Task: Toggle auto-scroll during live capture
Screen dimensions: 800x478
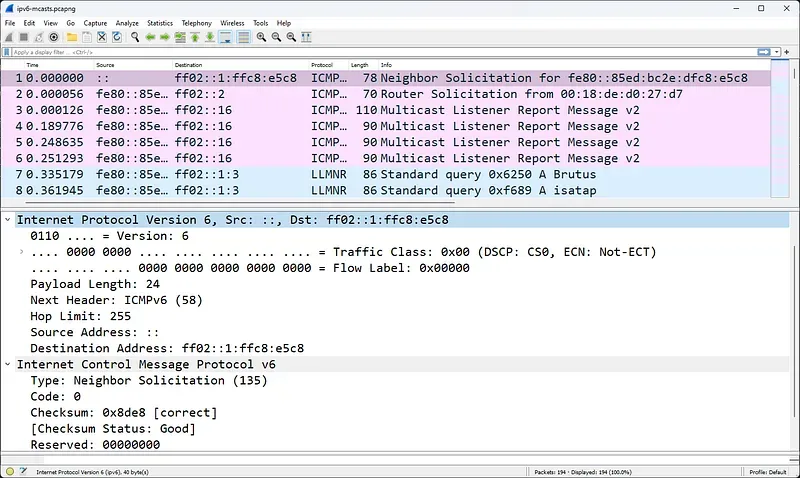Action: point(225,37)
